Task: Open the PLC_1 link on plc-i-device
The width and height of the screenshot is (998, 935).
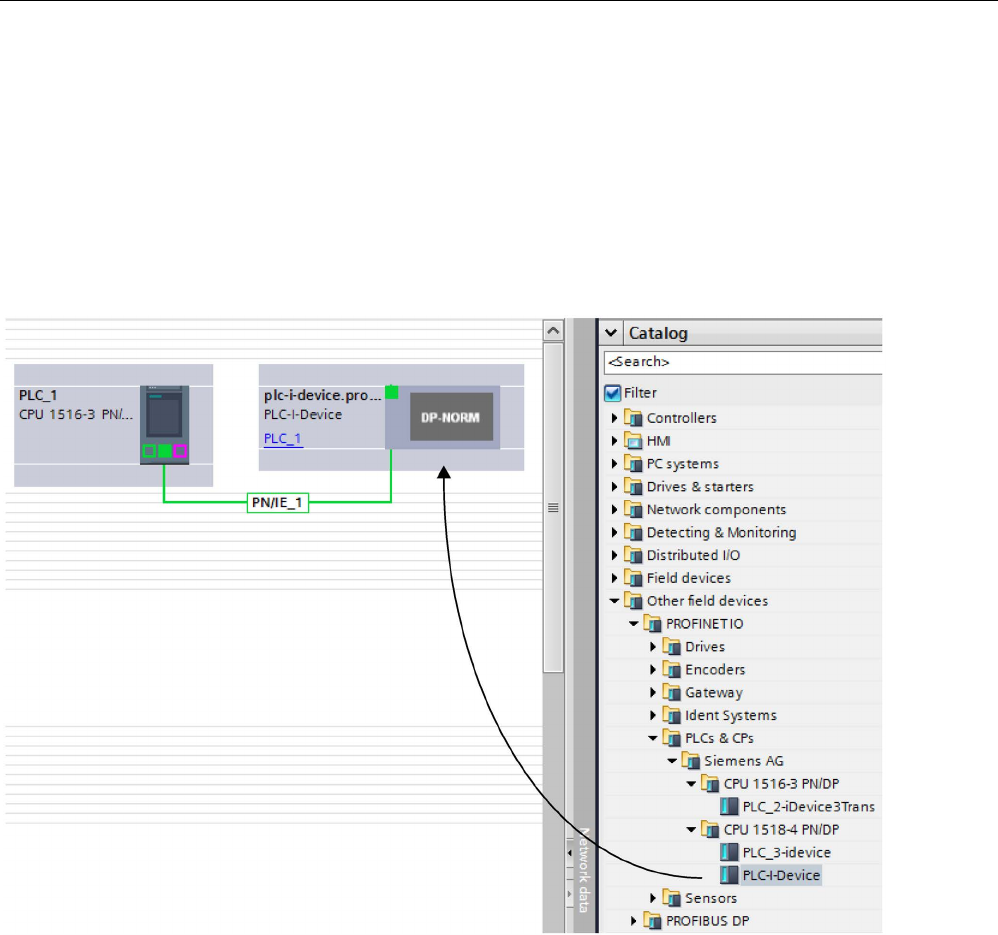Action: coord(283,439)
